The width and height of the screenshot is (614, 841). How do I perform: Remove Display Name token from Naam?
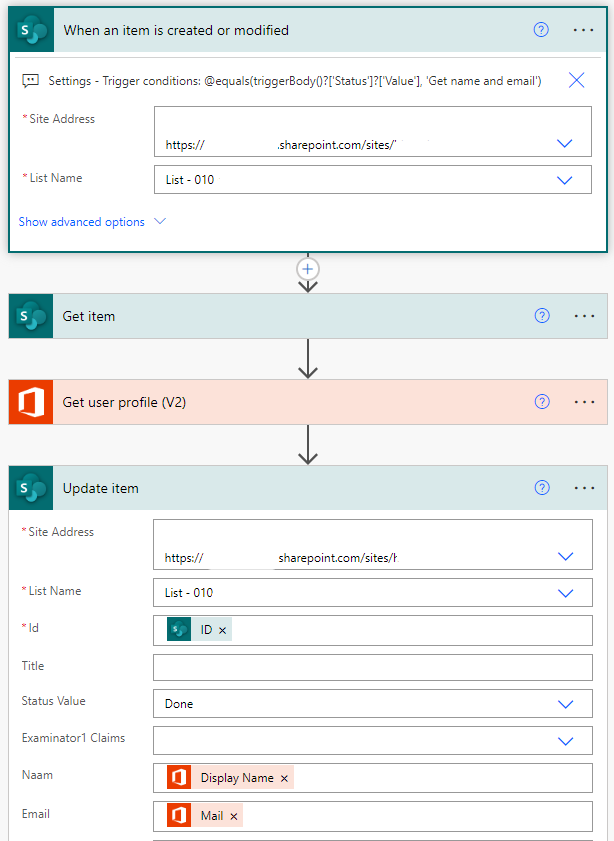tap(284, 778)
